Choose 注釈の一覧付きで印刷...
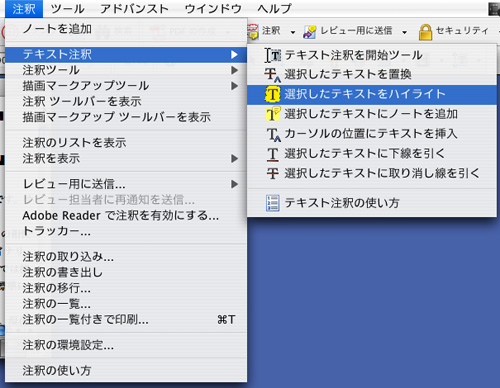 tap(126, 319)
